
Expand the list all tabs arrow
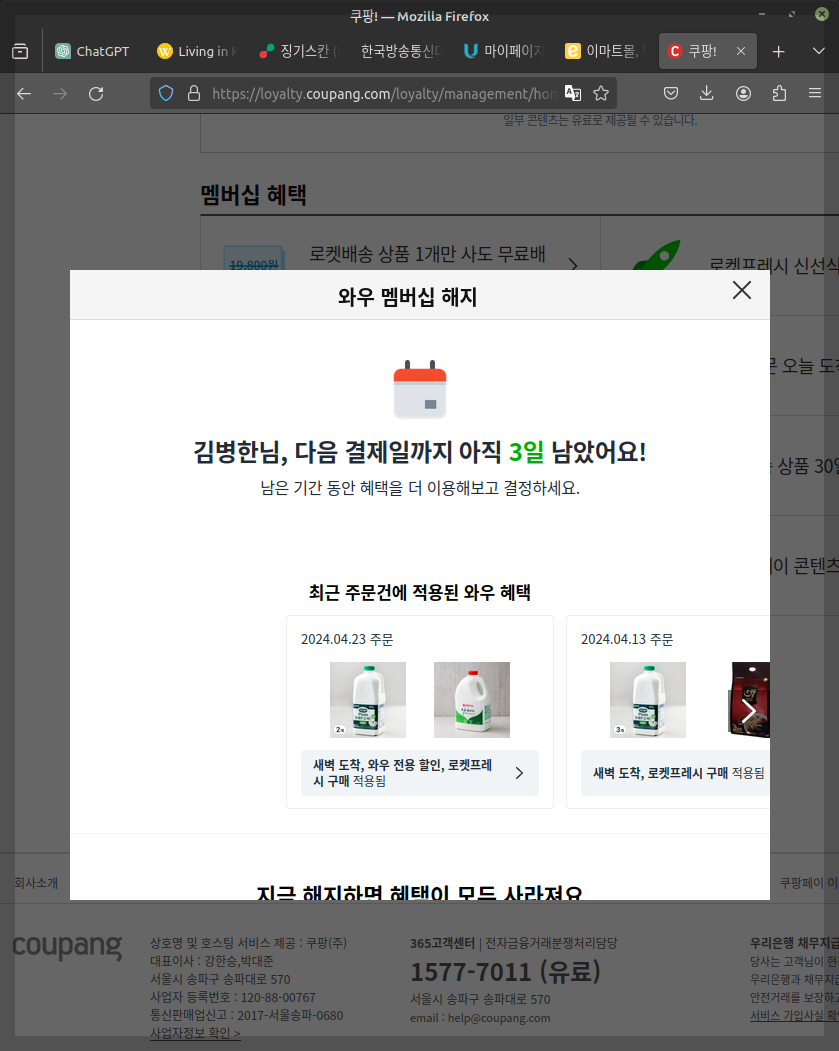pyautogui.click(x=818, y=51)
